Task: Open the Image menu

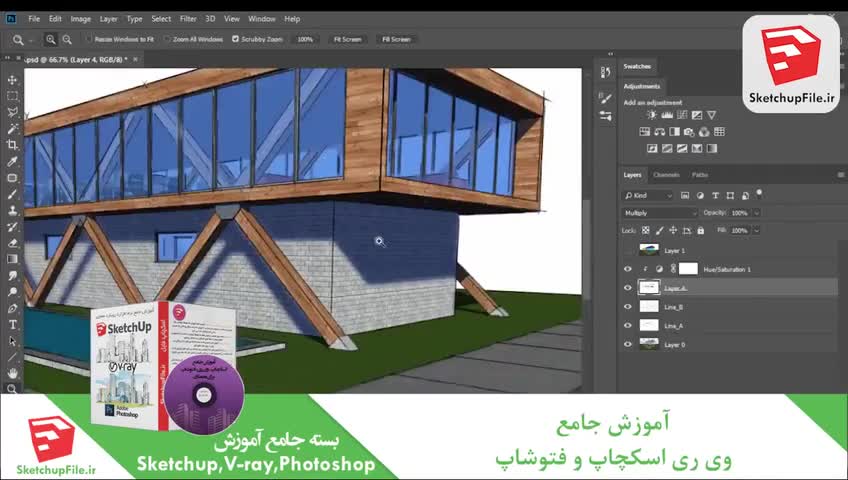Action: point(81,19)
